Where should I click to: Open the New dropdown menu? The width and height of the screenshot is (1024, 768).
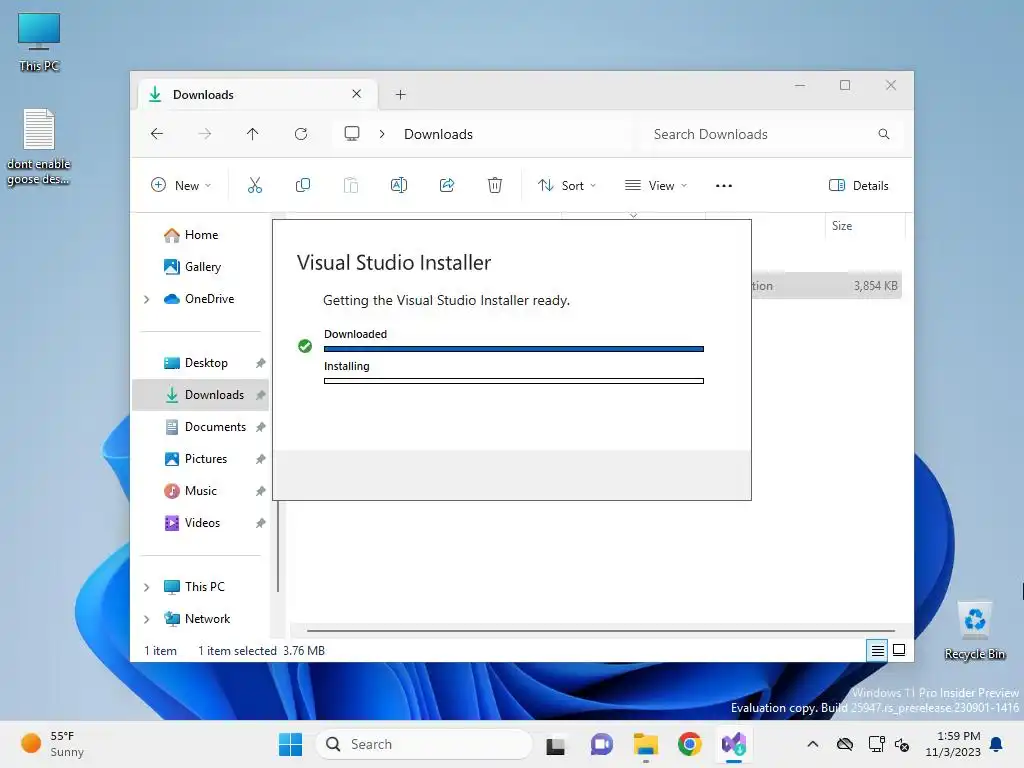(x=181, y=185)
